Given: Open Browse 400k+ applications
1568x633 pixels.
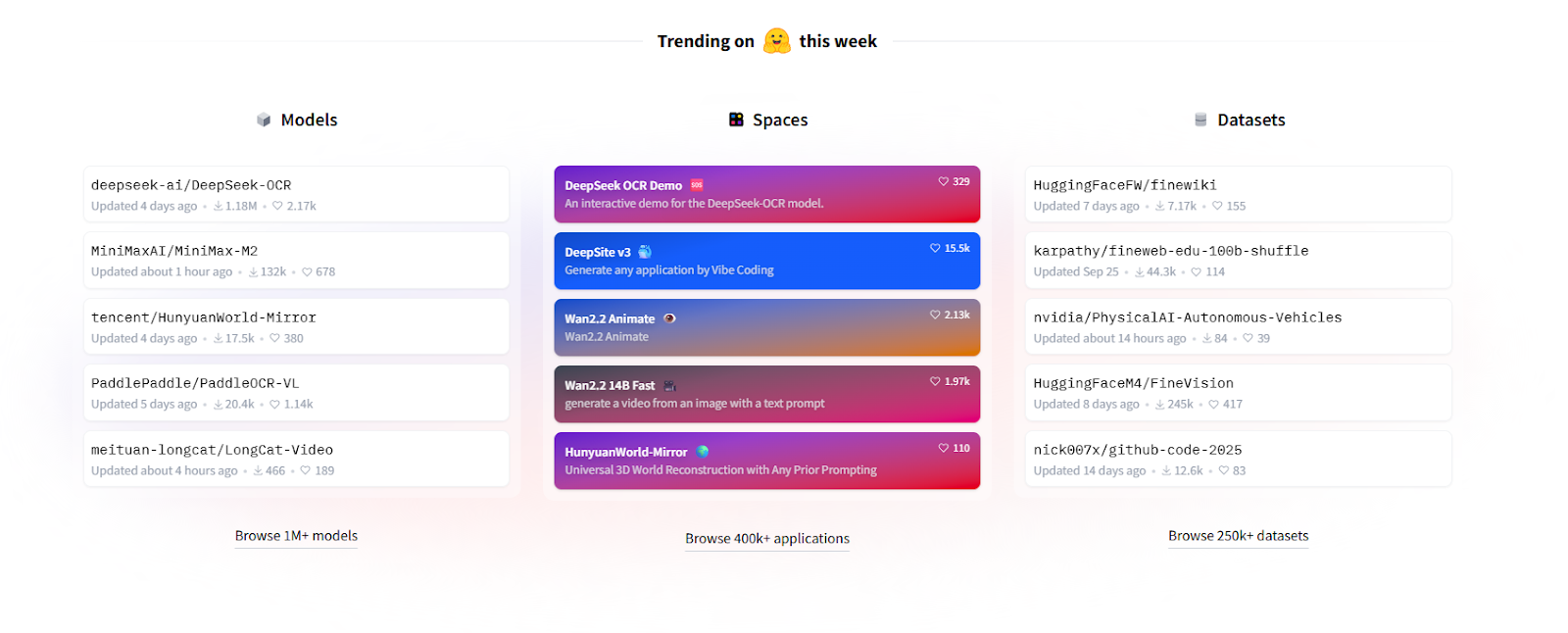Looking at the screenshot, I should pos(767,538).
